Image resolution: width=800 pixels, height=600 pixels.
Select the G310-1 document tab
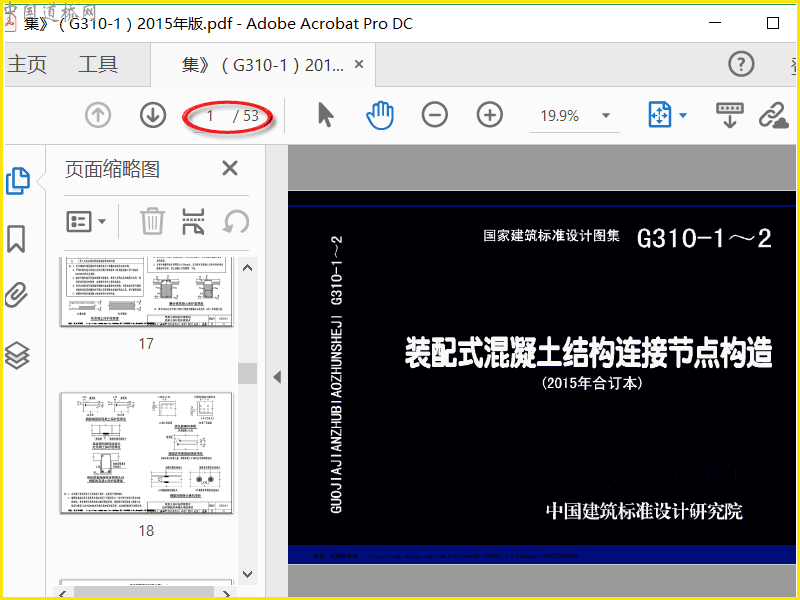263,65
